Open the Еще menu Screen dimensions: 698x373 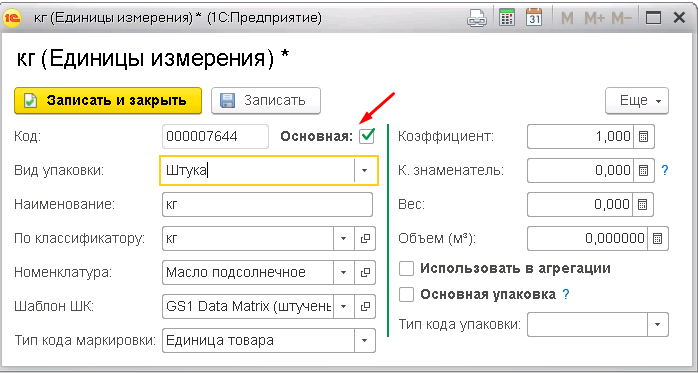[x=637, y=100]
